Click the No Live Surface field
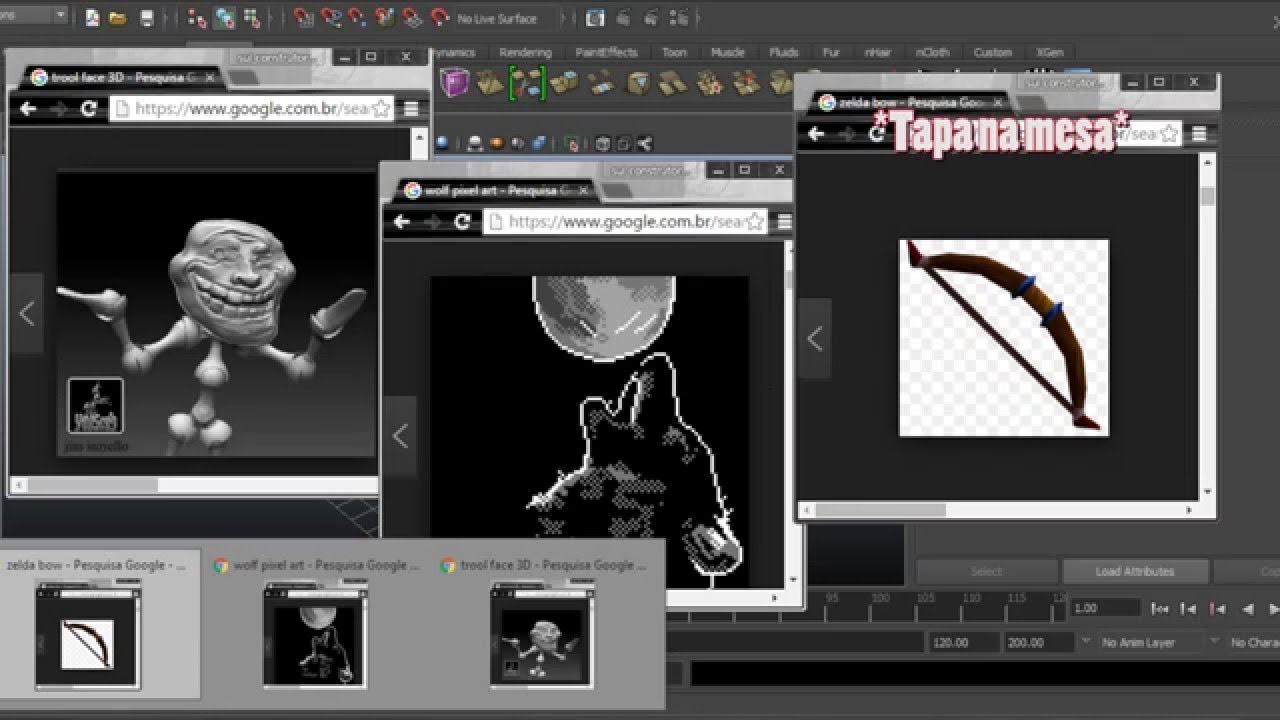 coord(505,18)
